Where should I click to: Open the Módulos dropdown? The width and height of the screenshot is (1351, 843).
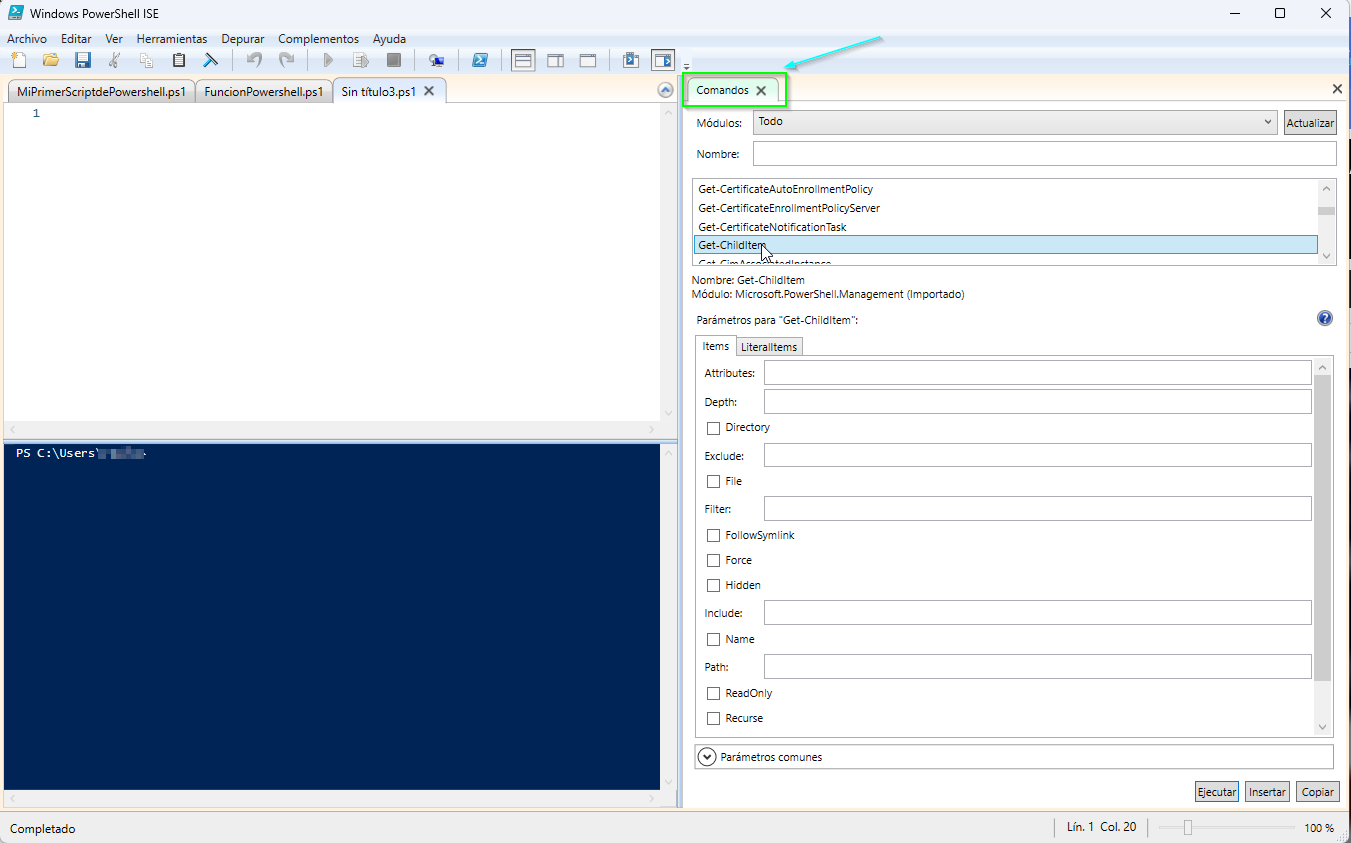1014,122
